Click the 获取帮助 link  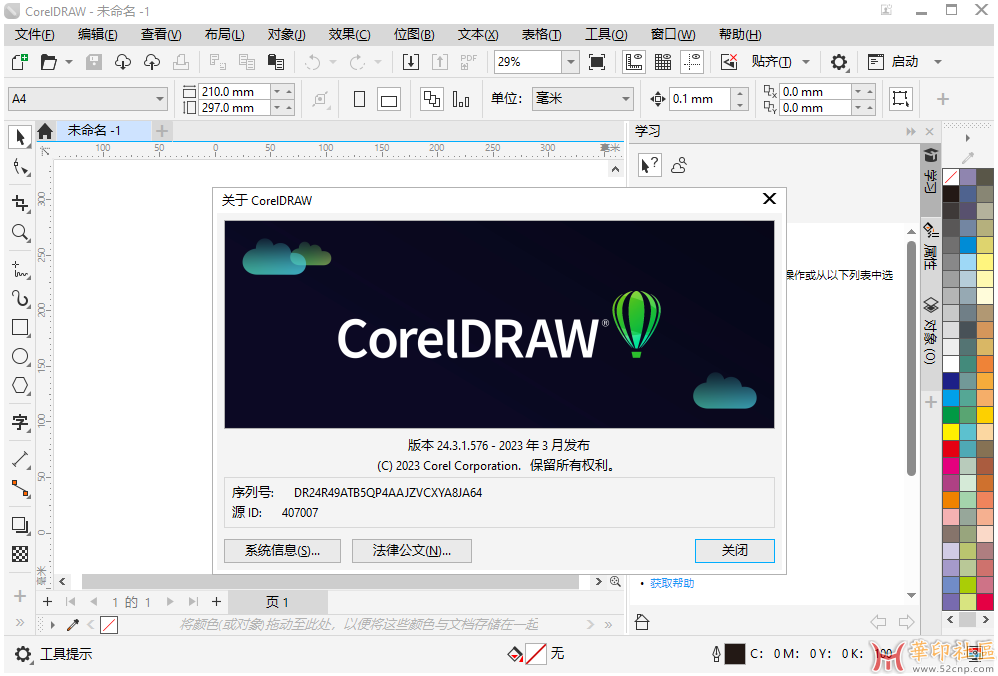(672, 583)
